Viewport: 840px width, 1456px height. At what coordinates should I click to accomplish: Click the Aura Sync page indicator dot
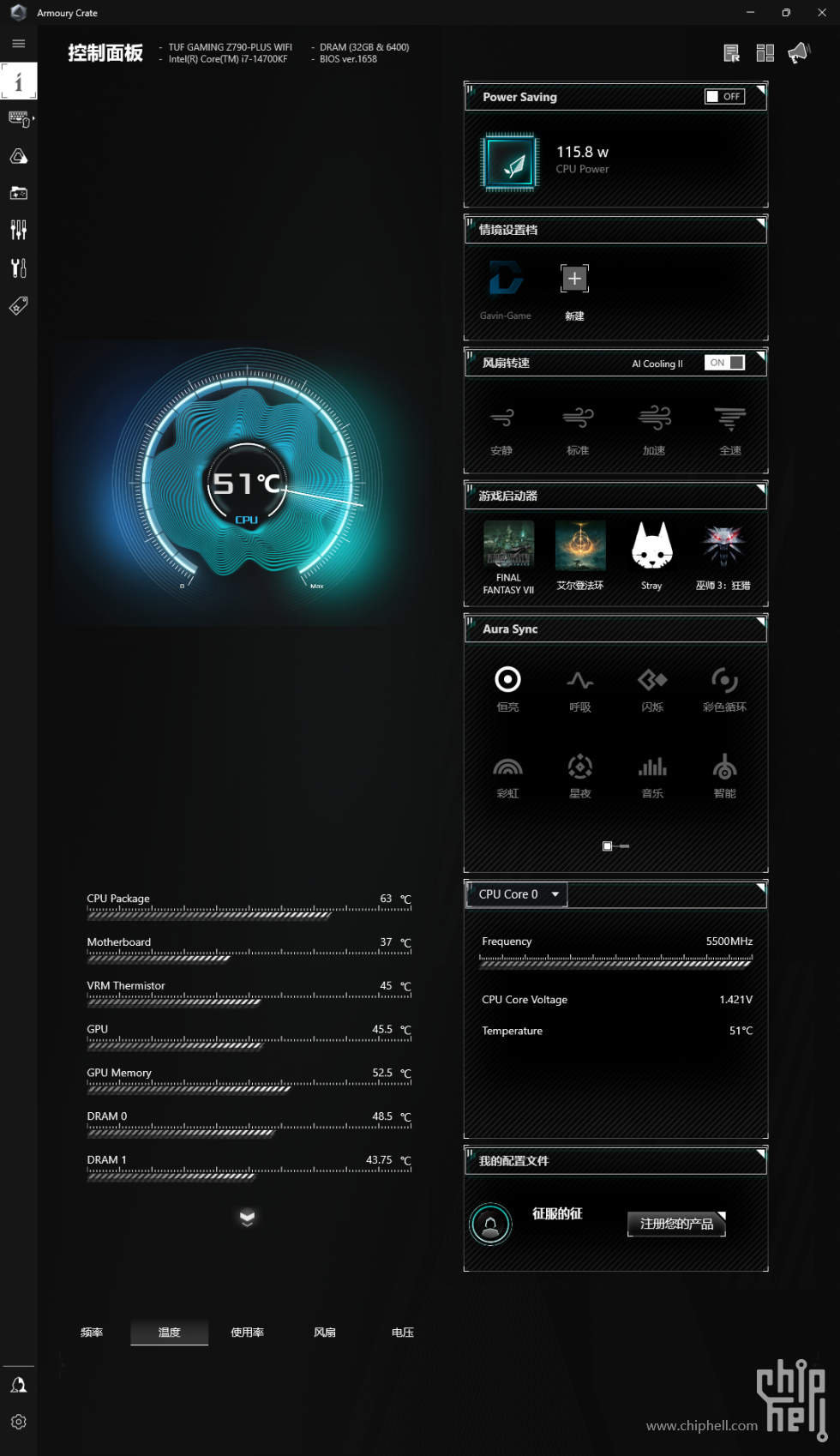607,846
